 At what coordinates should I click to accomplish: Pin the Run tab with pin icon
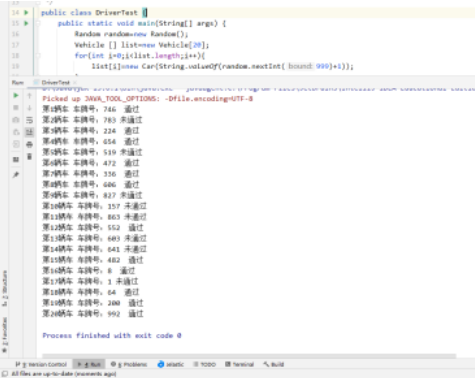tap(16, 174)
